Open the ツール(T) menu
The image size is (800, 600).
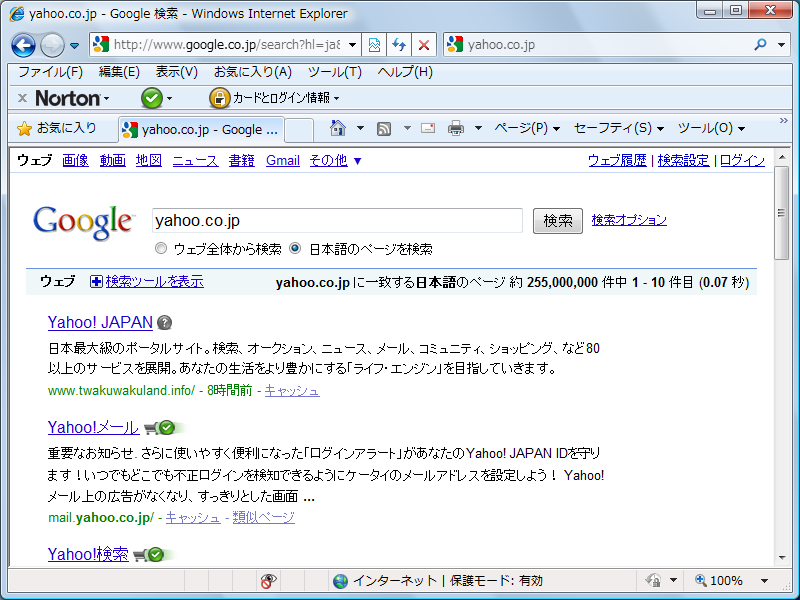(335, 72)
